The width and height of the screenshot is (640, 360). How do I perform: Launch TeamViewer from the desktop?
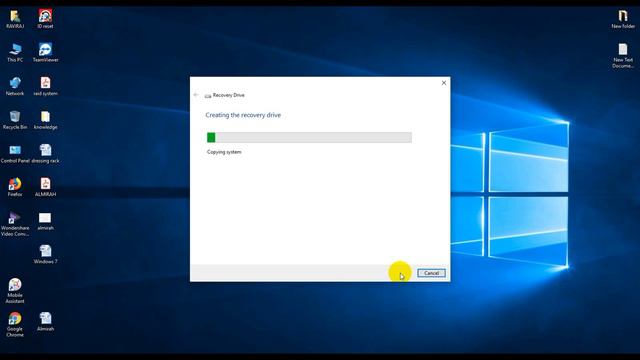(45, 53)
